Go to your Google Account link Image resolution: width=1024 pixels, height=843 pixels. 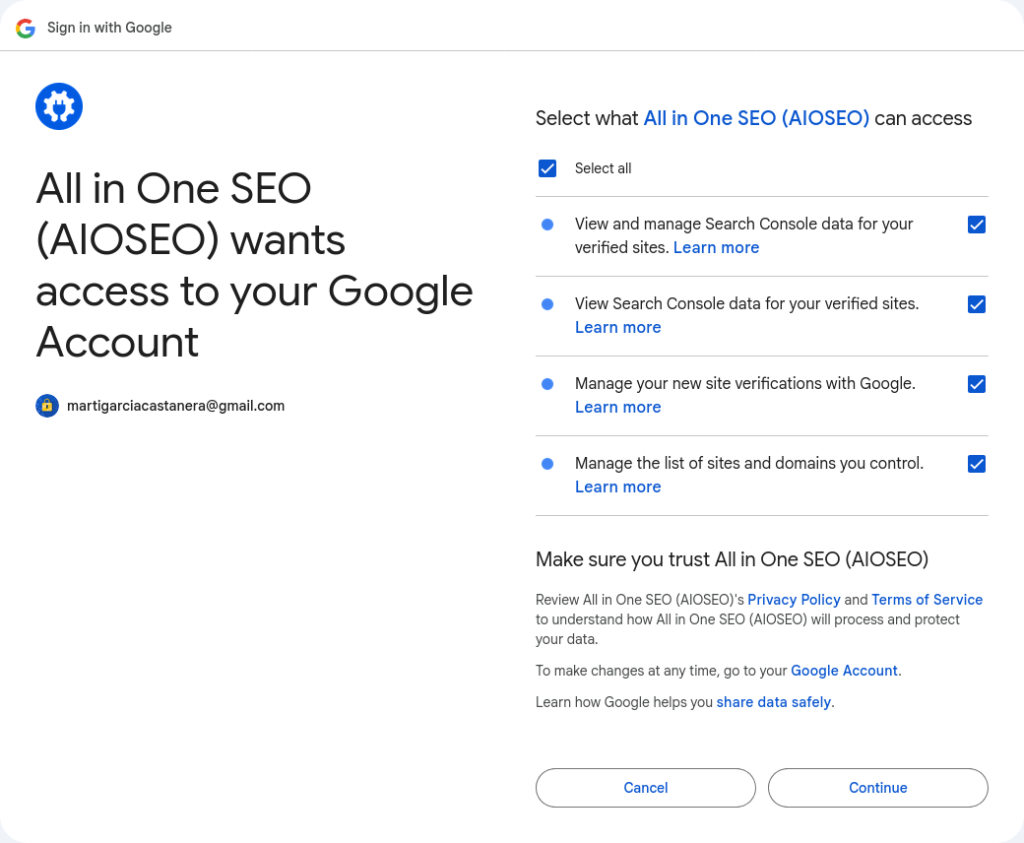(x=844, y=671)
